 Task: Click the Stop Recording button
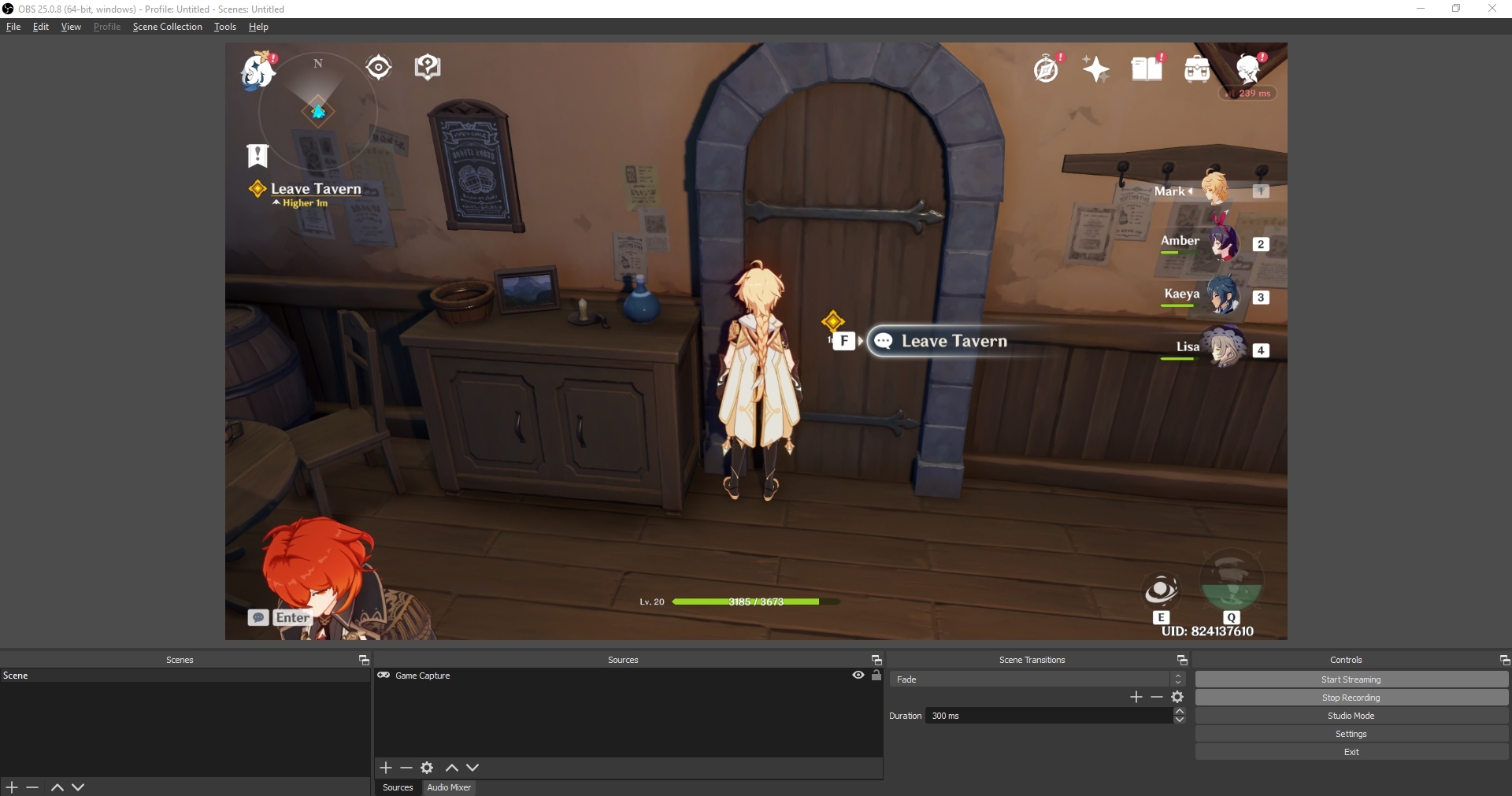coord(1351,698)
